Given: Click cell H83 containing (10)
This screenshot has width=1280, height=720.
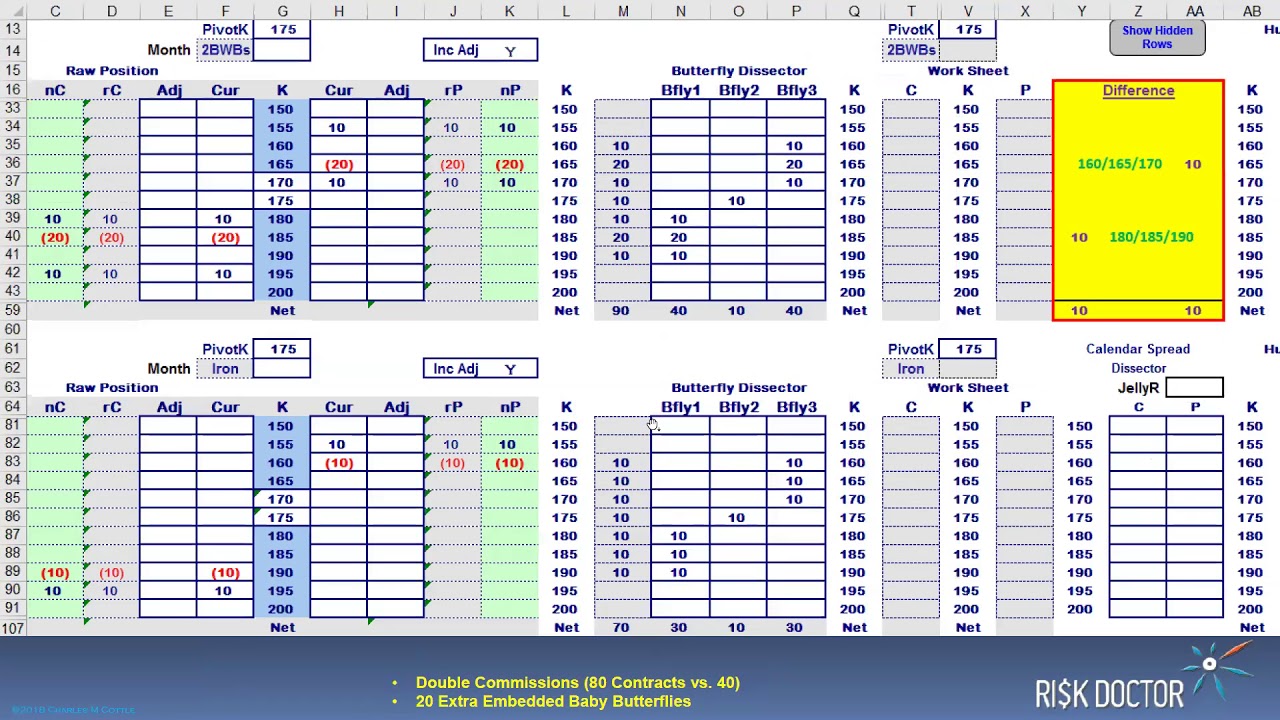Looking at the screenshot, I should point(339,463).
